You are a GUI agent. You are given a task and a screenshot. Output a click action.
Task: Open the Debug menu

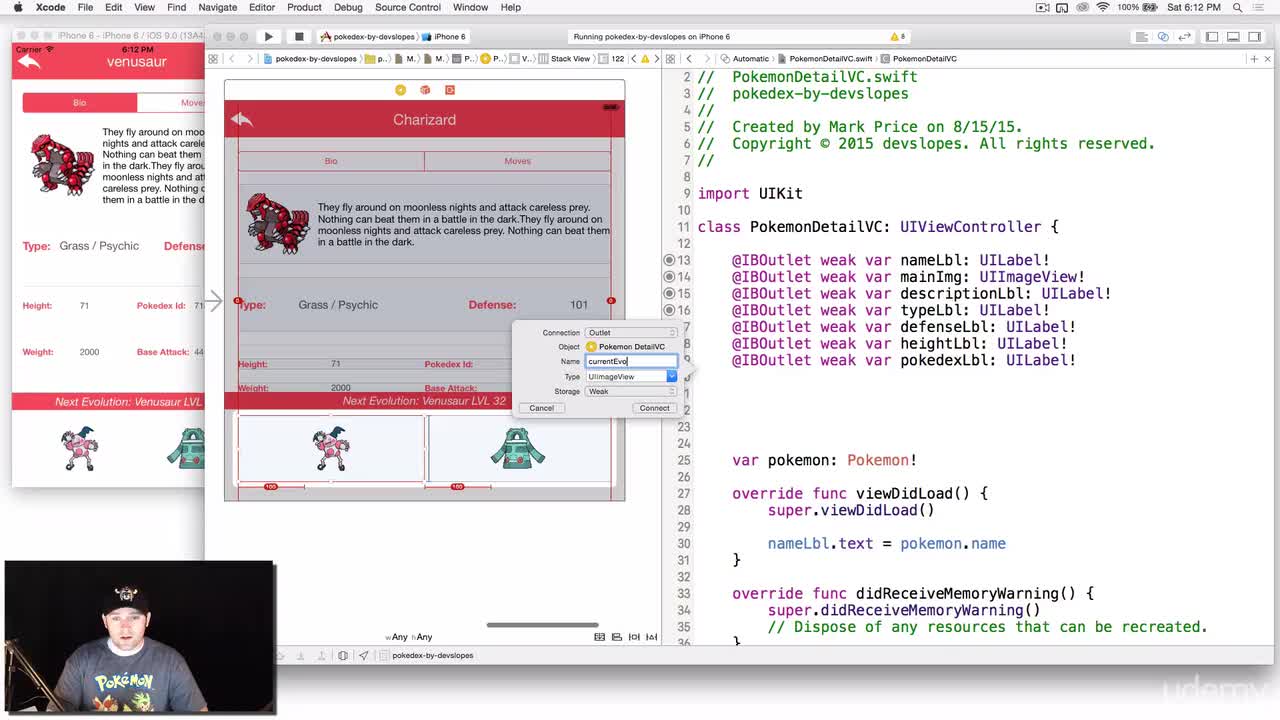pos(348,7)
